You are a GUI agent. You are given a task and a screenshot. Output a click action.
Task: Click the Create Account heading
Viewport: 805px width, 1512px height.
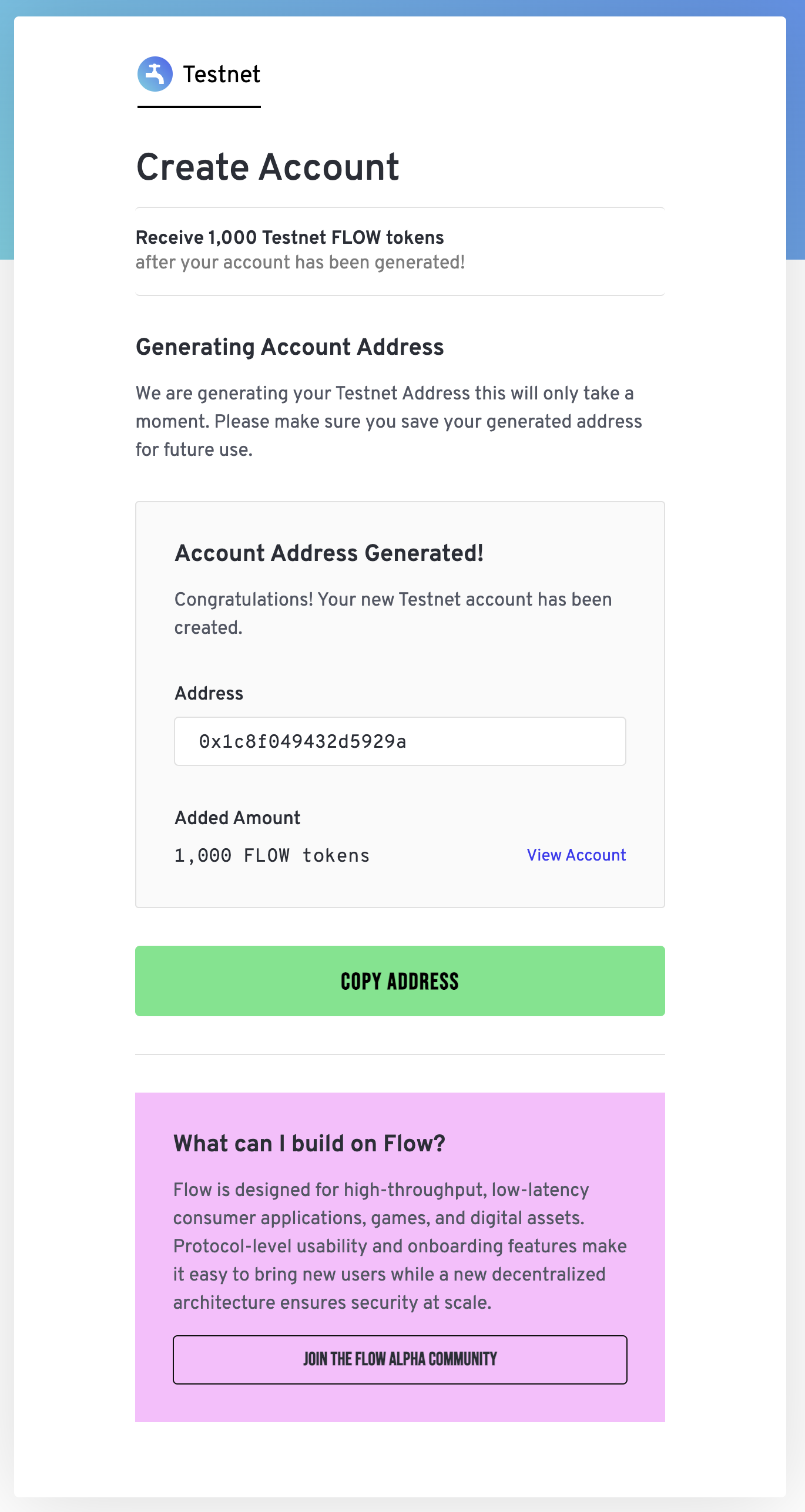coord(267,167)
